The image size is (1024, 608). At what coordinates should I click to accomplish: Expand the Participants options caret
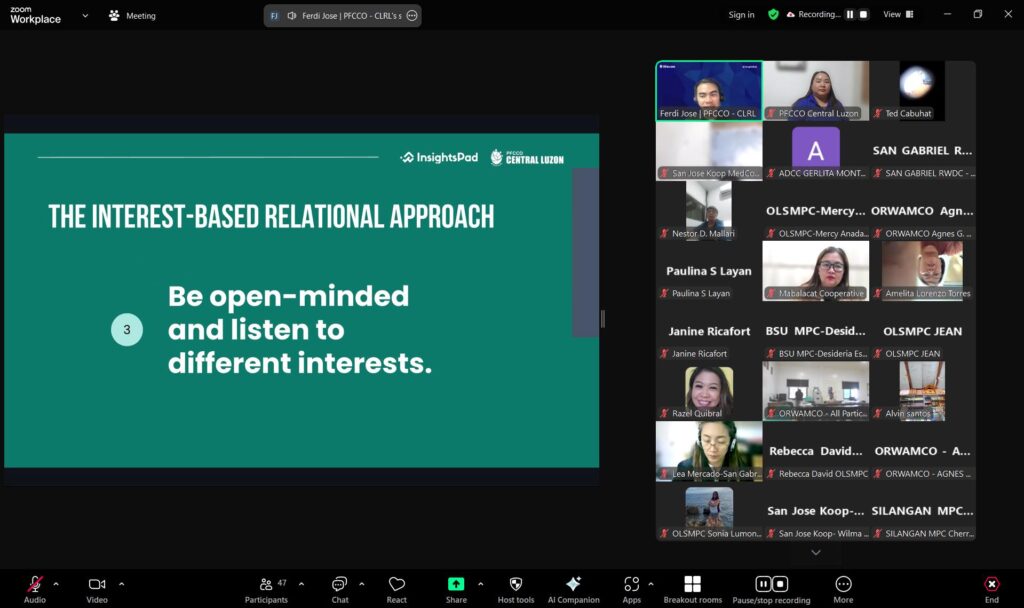tap(301, 584)
